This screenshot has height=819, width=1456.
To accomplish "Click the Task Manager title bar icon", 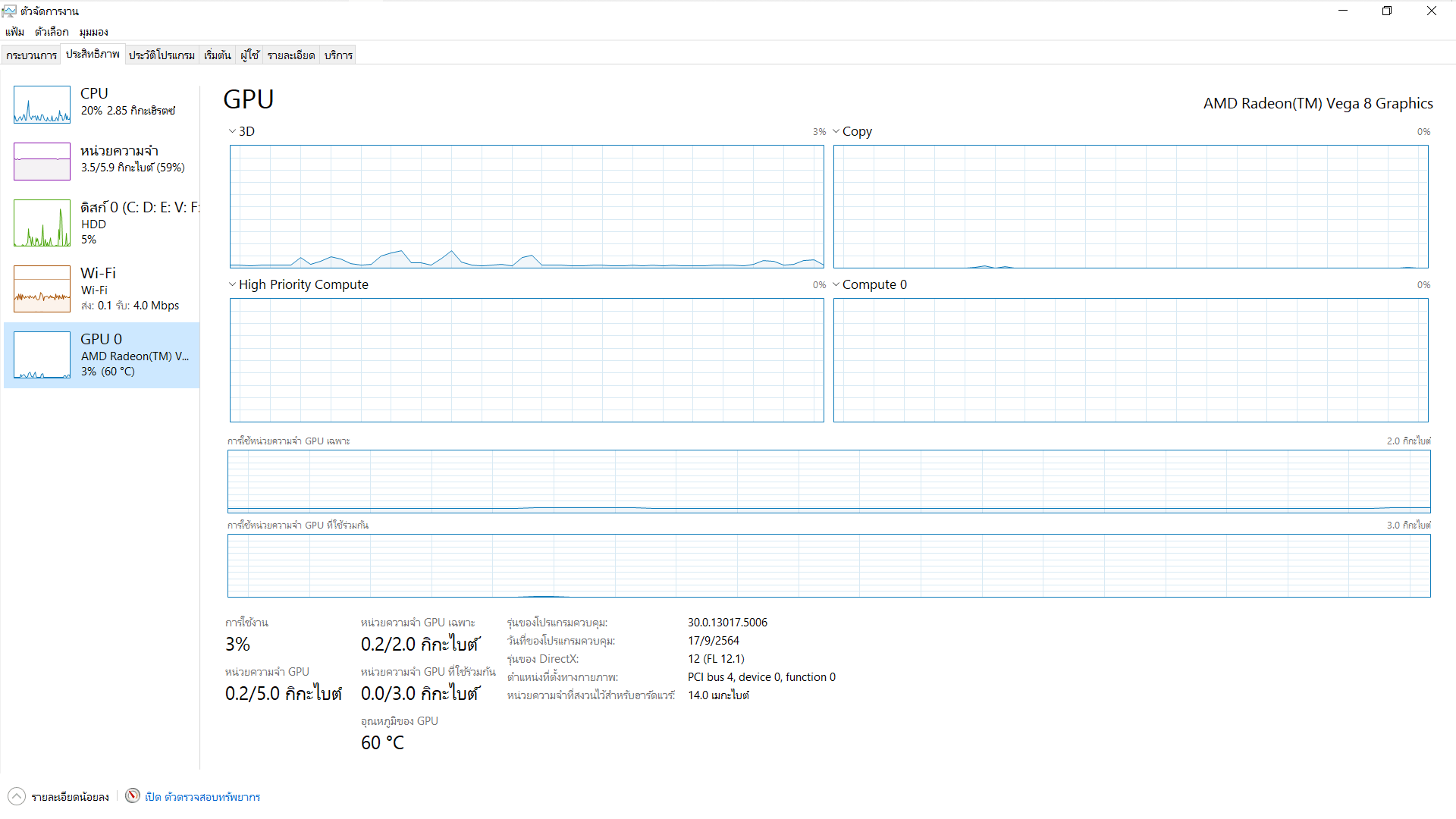I will (x=9, y=11).
